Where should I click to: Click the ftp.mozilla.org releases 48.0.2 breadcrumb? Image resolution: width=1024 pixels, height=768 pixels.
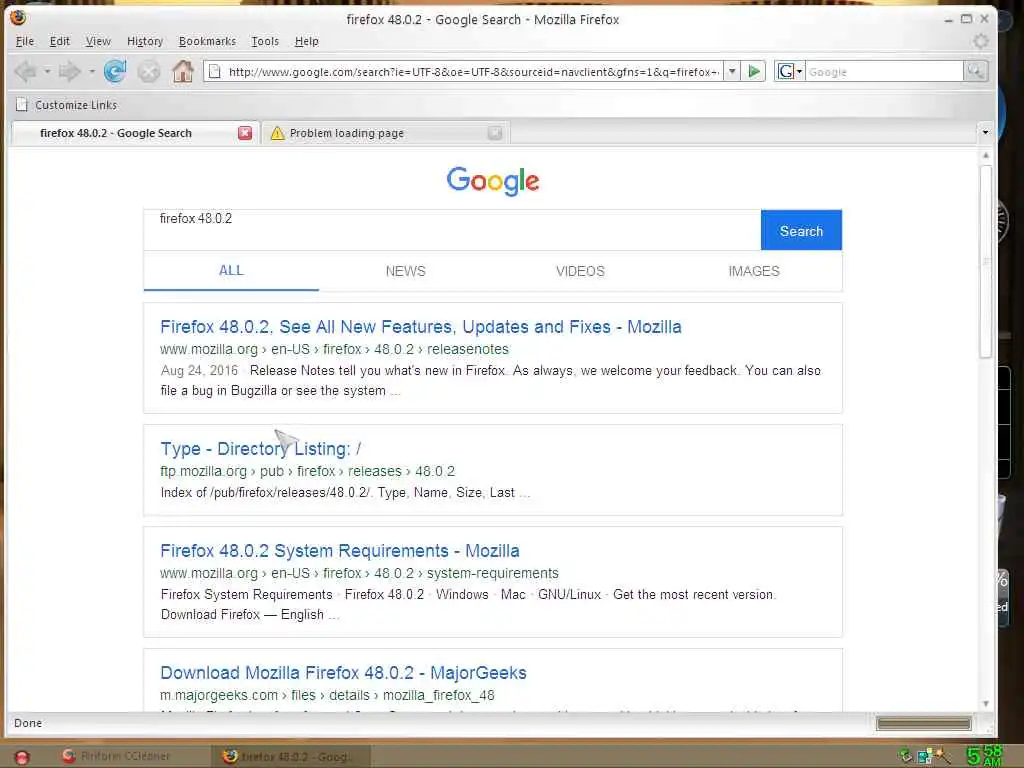[308, 472]
